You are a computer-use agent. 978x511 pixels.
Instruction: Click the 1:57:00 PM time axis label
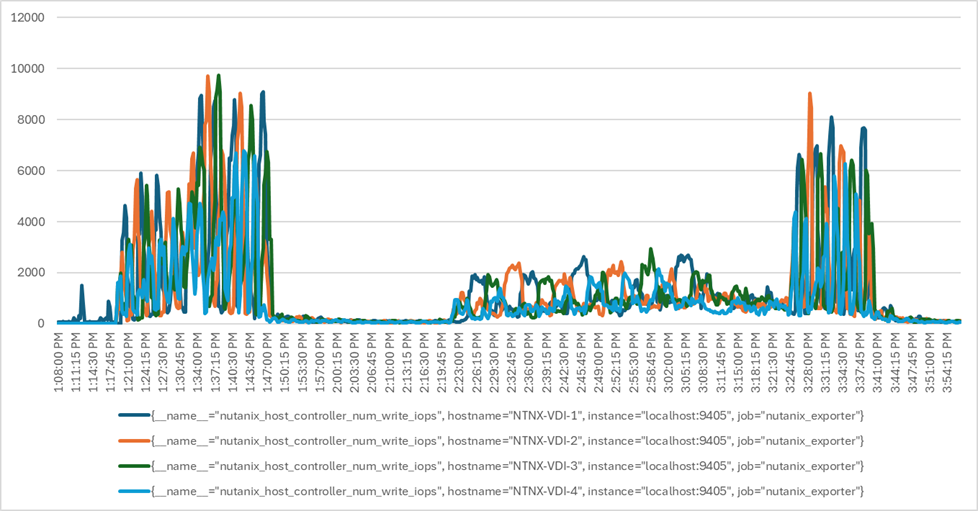[321, 363]
